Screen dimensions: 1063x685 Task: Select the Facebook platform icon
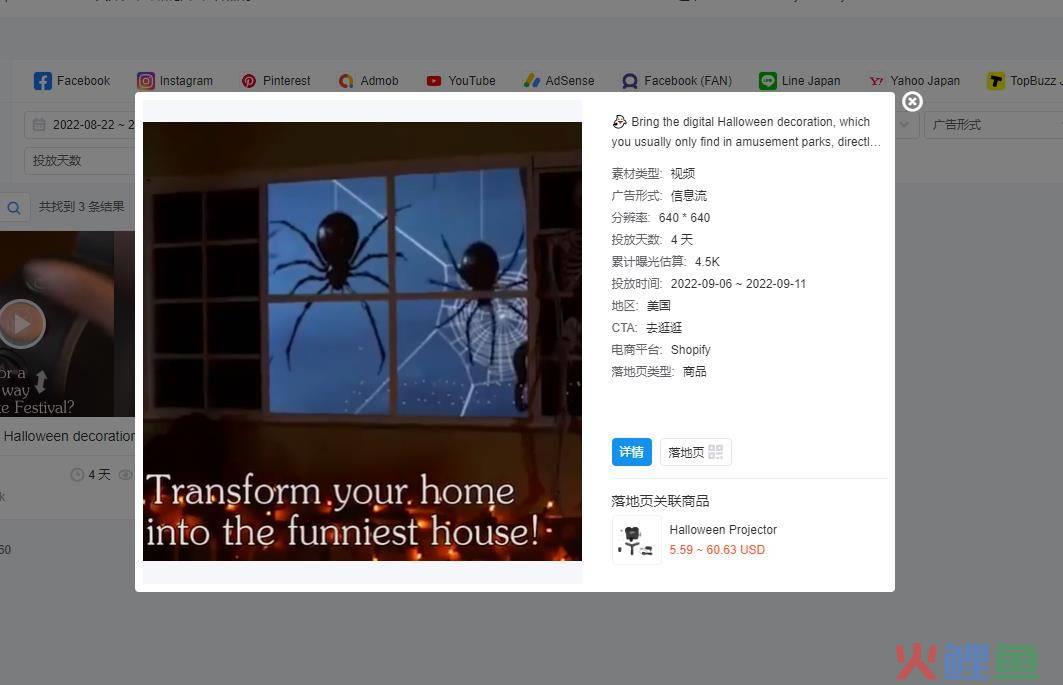click(x=43, y=81)
